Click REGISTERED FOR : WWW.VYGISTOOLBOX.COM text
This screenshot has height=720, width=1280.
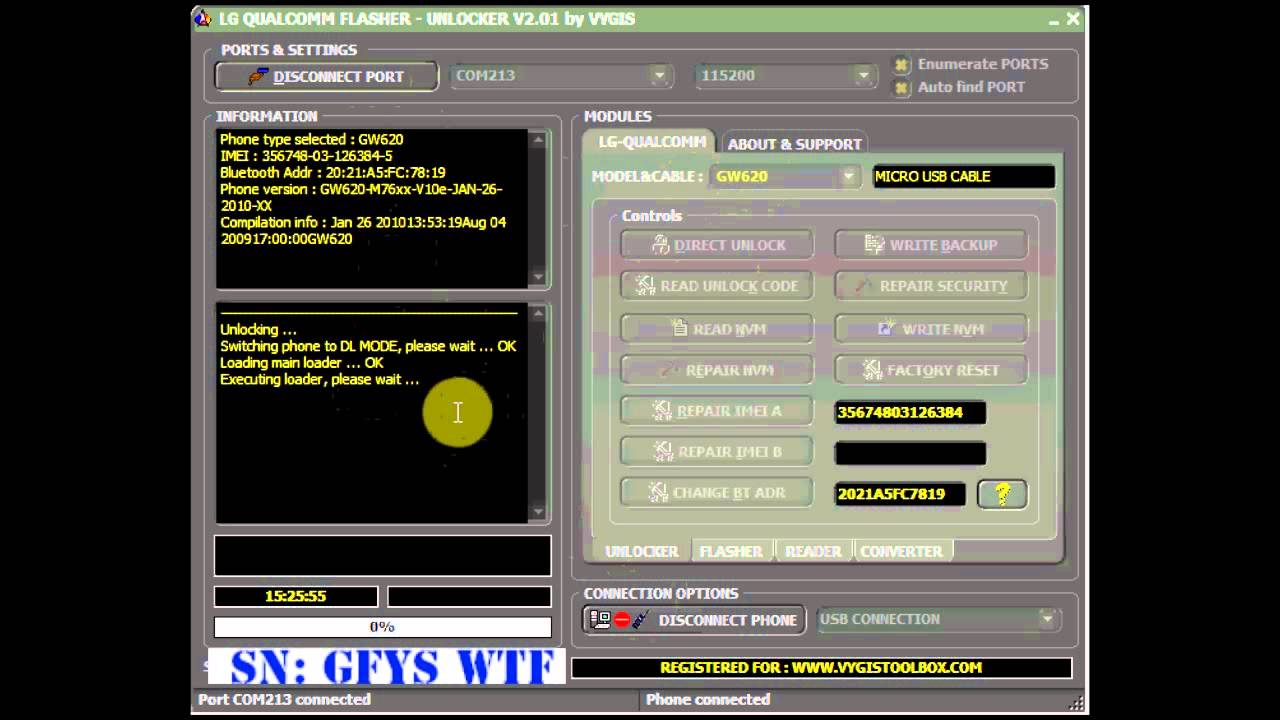821,667
